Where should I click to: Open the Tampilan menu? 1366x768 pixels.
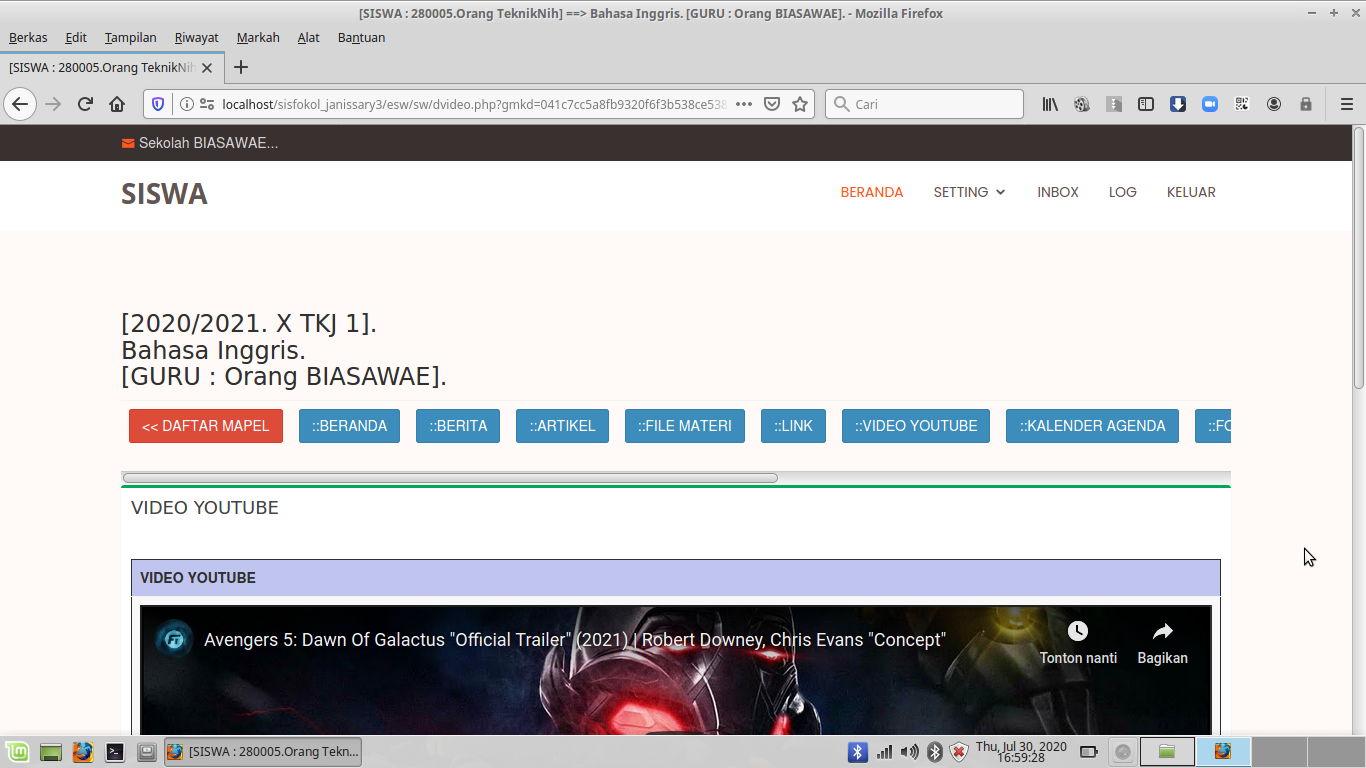[131, 38]
